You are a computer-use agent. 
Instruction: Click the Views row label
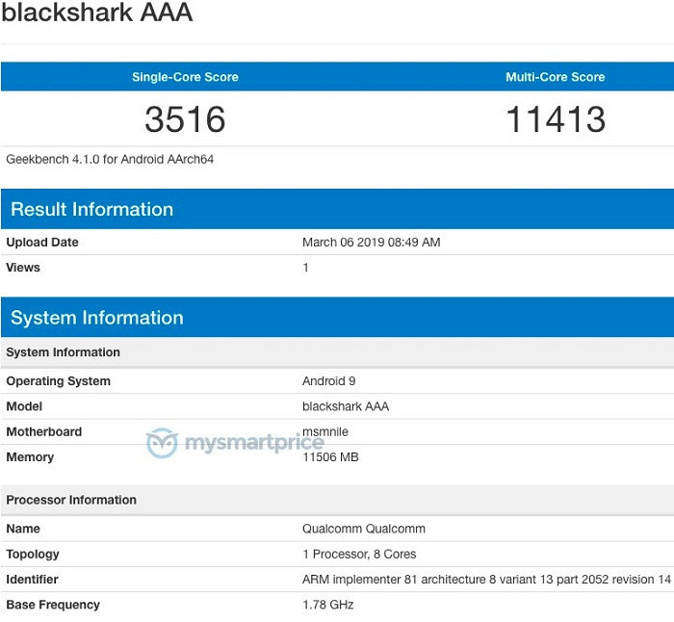click(x=23, y=267)
